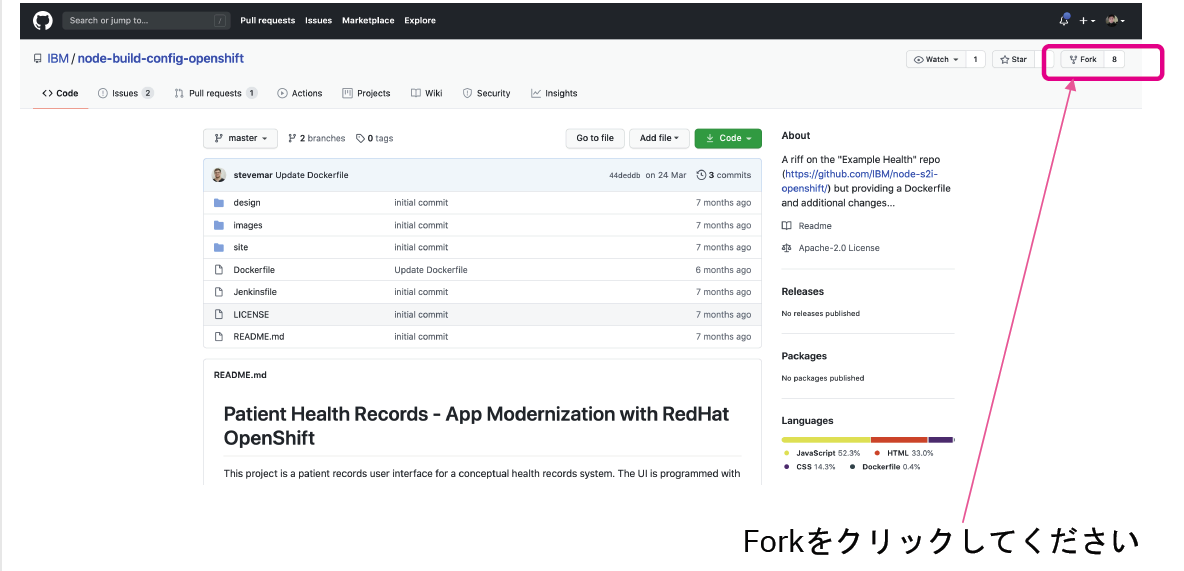The image size is (1184, 571).
Task: Open the Dockerfile file
Action: (x=254, y=270)
